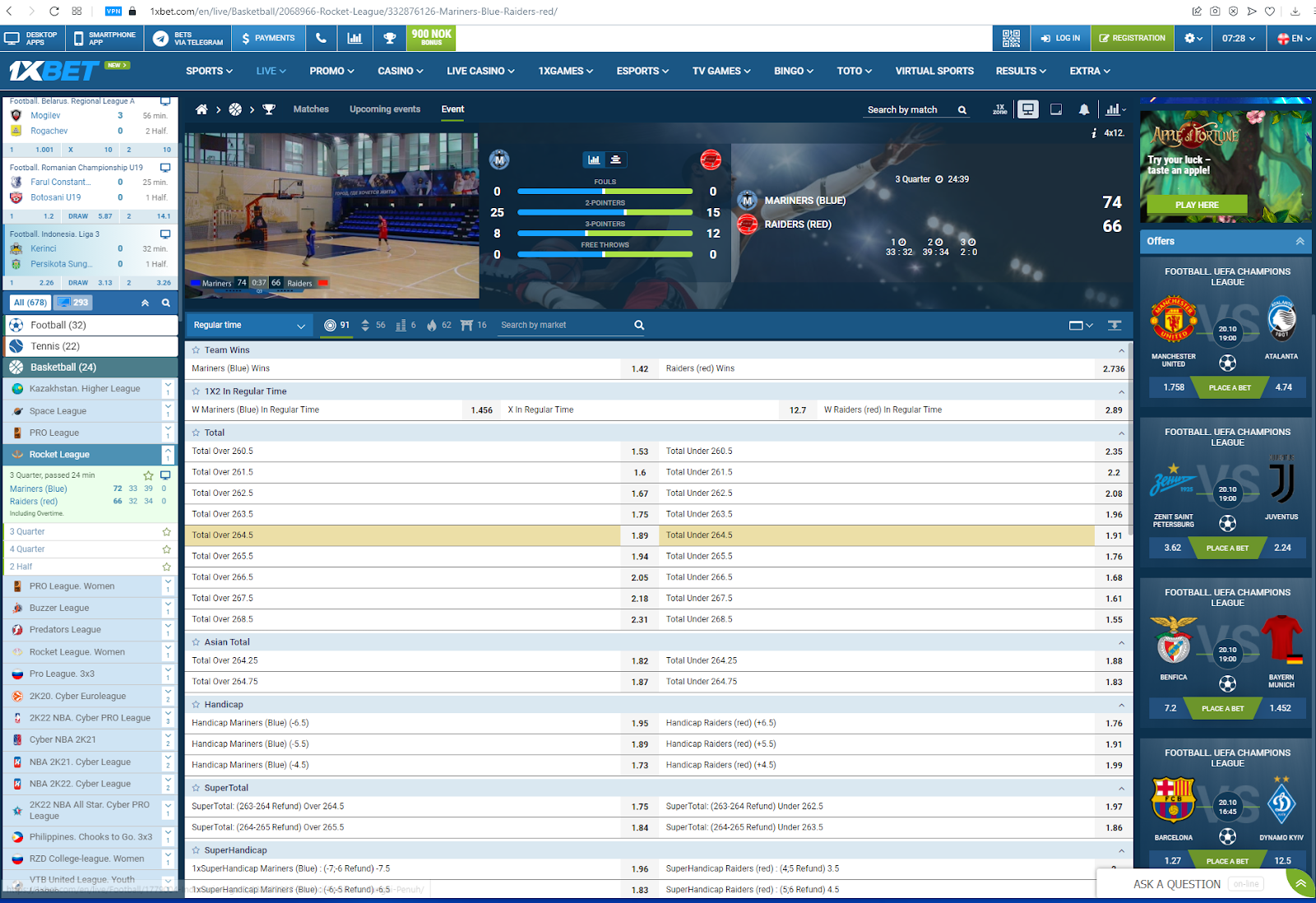The image size is (1316, 903).
Task: Open the SPORTS menu
Action: pyautogui.click(x=209, y=71)
